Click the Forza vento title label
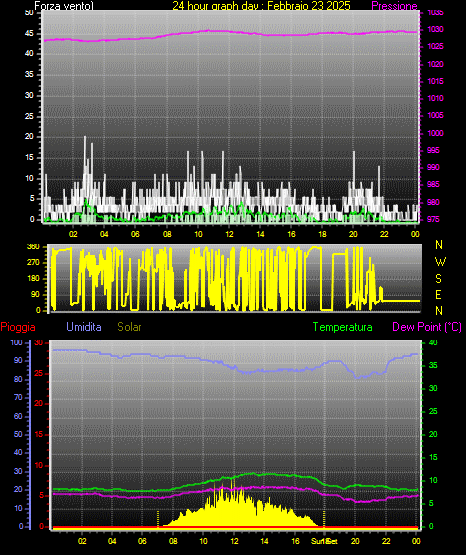466x555 pixels. (x=64, y=6)
